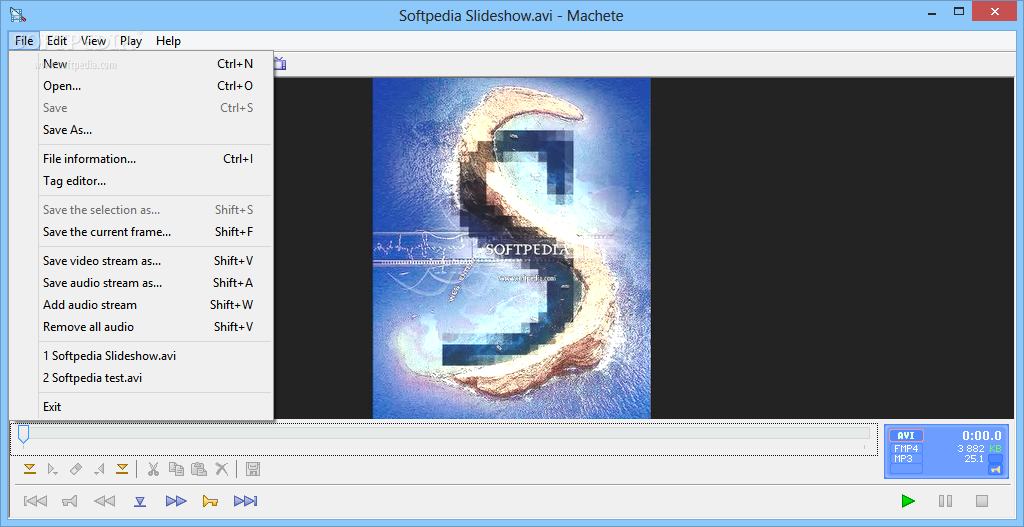Click the square Stop button
The image size is (1024, 527).
(x=982, y=502)
